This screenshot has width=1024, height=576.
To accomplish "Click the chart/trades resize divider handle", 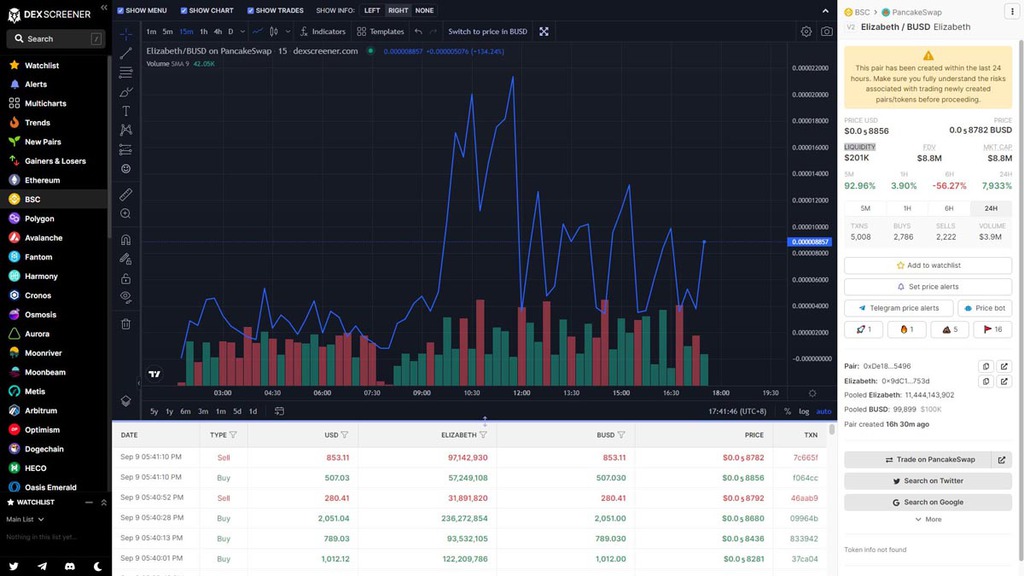I will click(485, 421).
